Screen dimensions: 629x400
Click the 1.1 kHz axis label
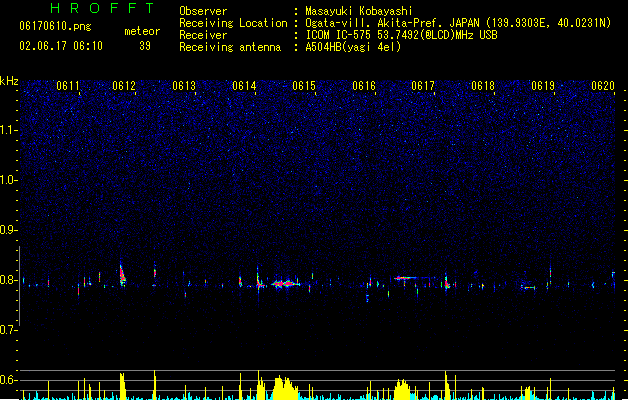click(8, 130)
